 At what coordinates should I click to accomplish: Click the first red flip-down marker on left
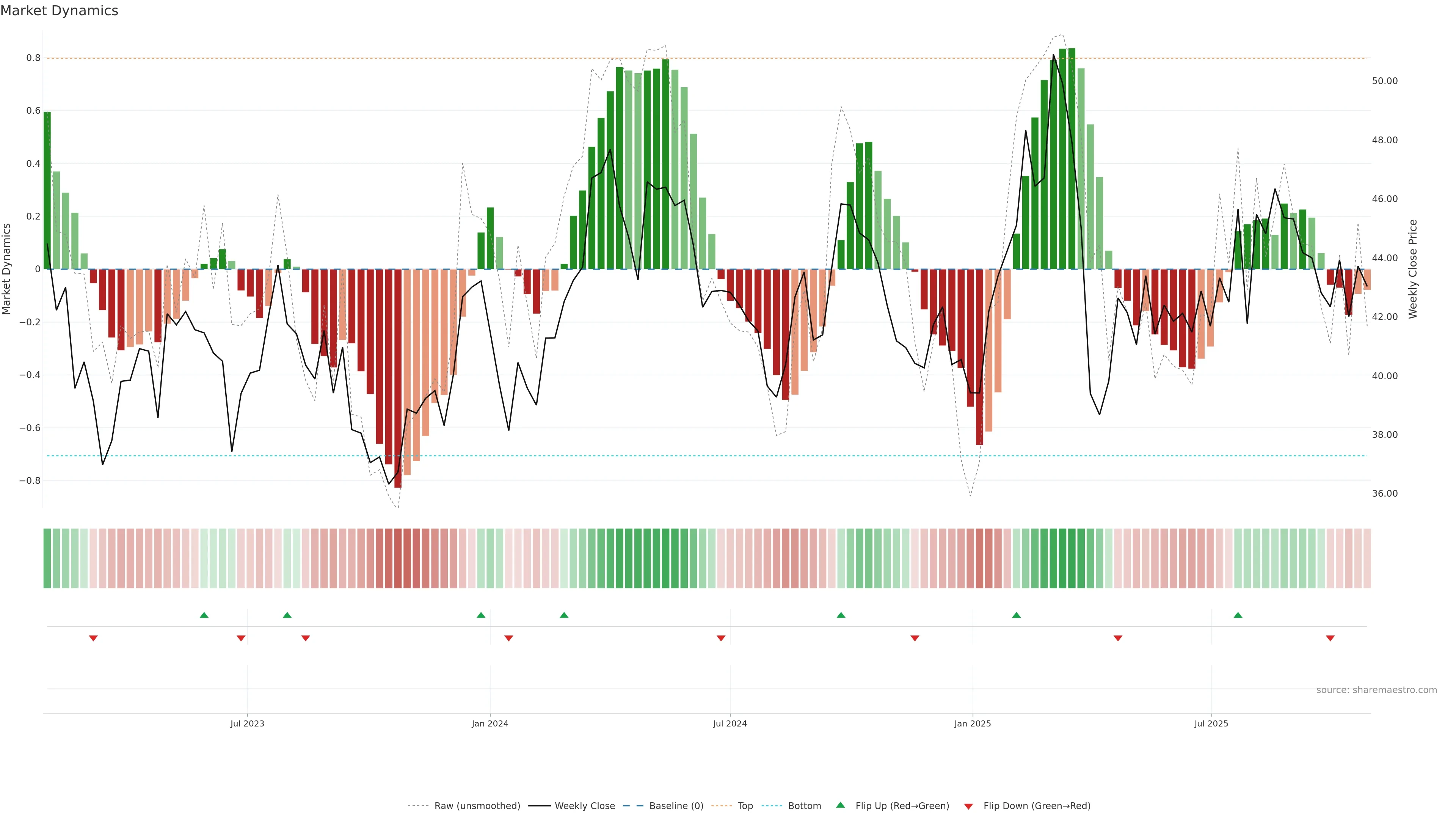(93, 638)
